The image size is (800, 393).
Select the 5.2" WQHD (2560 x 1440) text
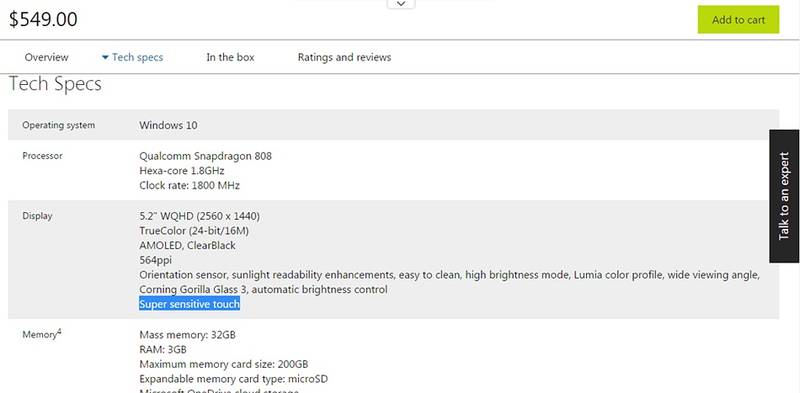tap(199, 216)
